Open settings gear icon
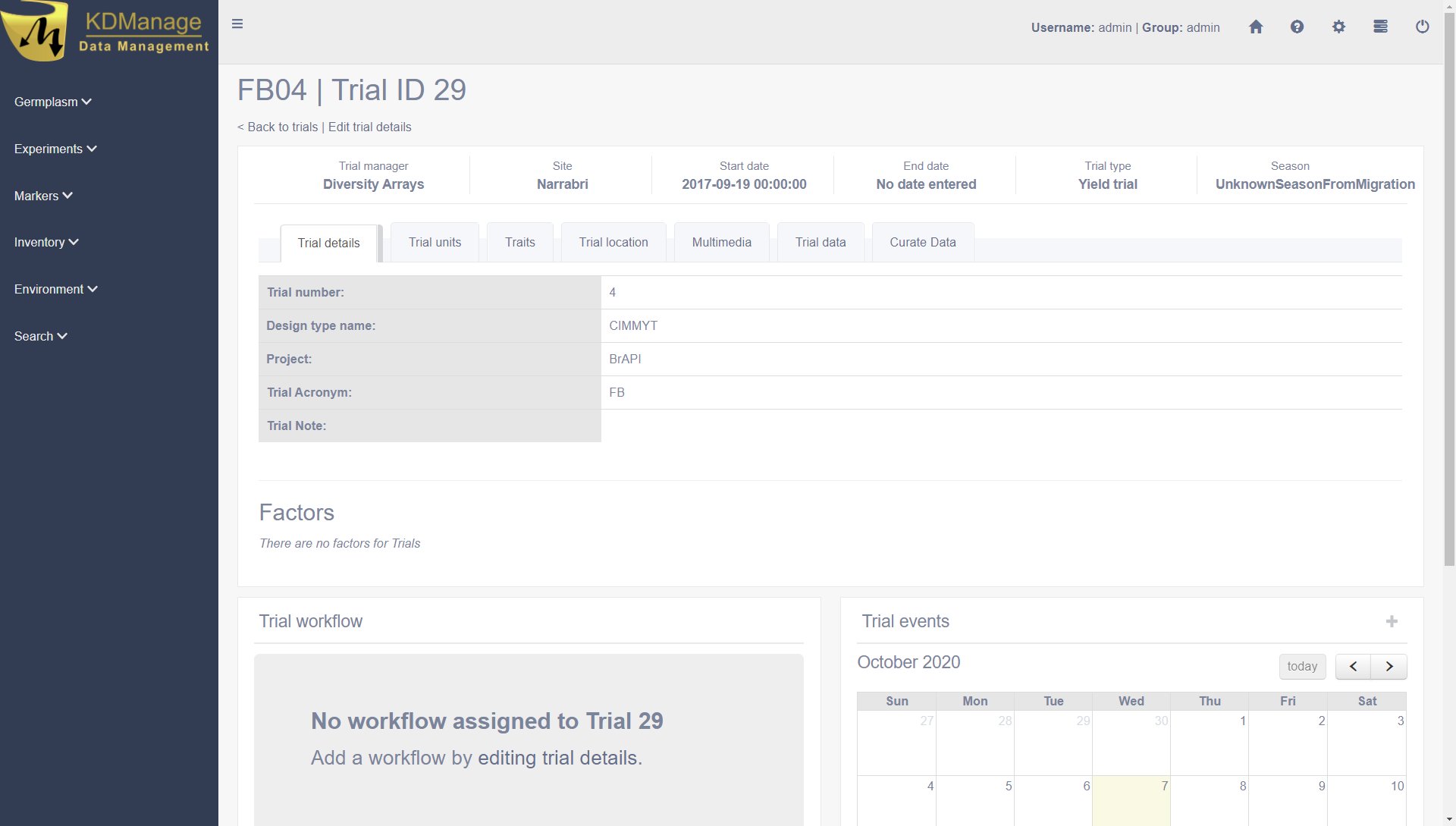The height and width of the screenshot is (826, 1456). coord(1338,27)
